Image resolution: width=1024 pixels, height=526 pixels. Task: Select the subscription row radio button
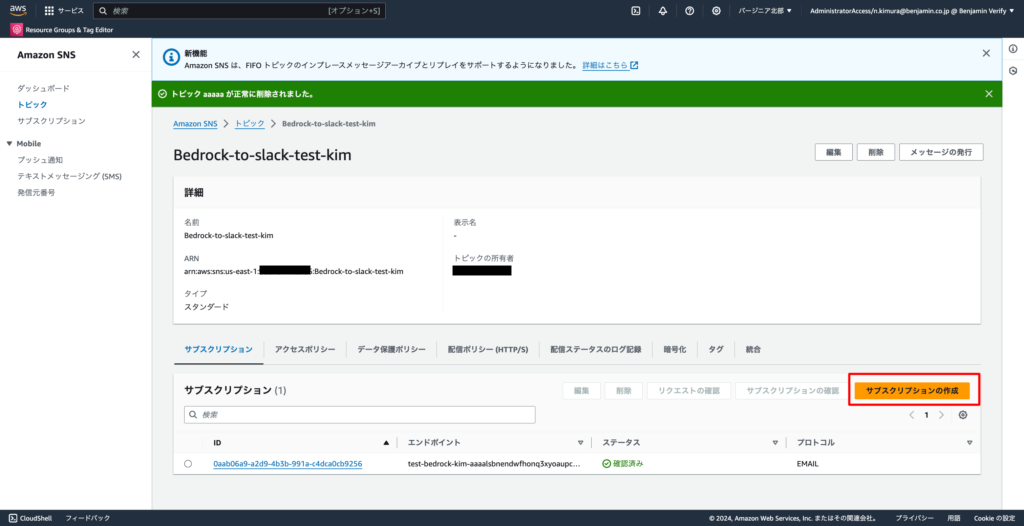(188, 464)
